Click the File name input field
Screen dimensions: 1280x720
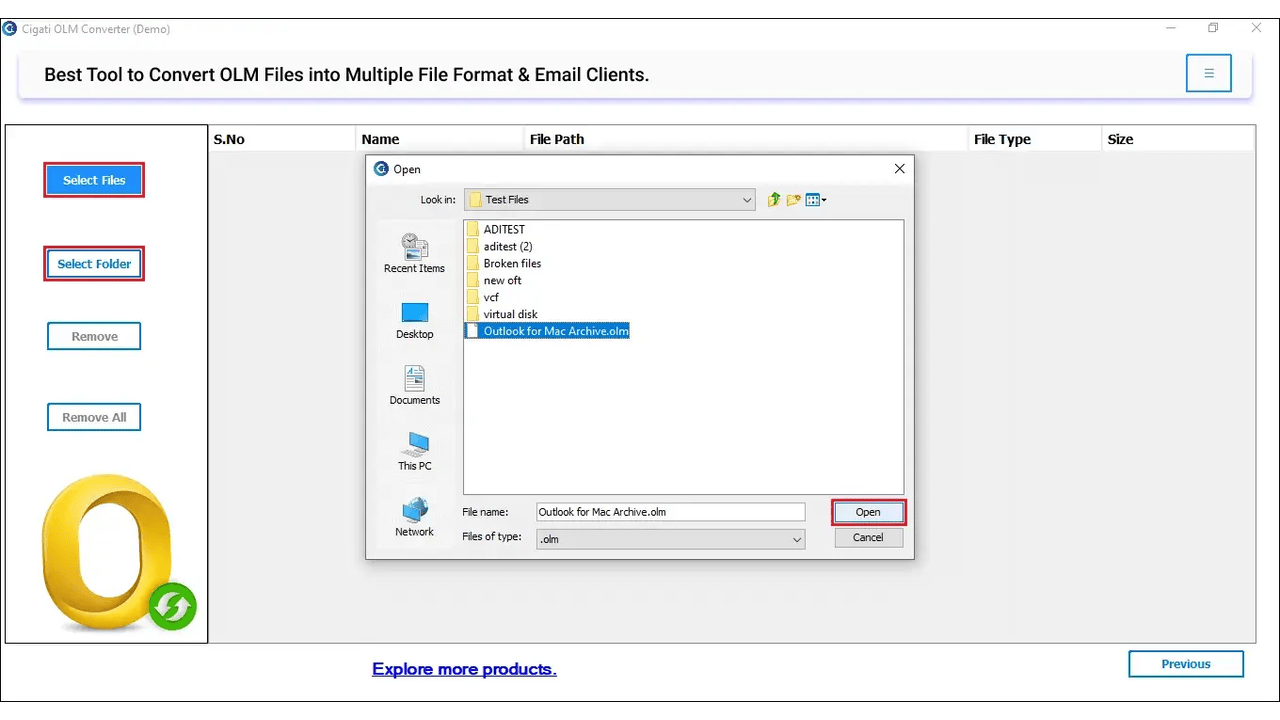click(670, 512)
